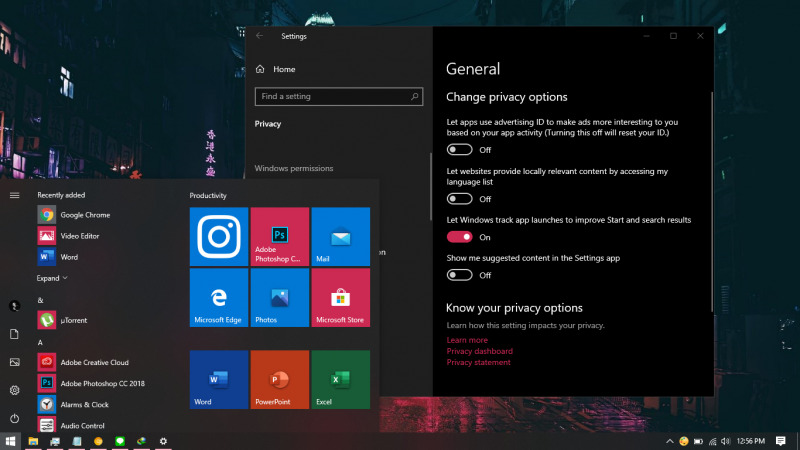Click the taskbar clock showing 12:56 PM
The height and width of the screenshot is (450, 800).
[751, 441]
